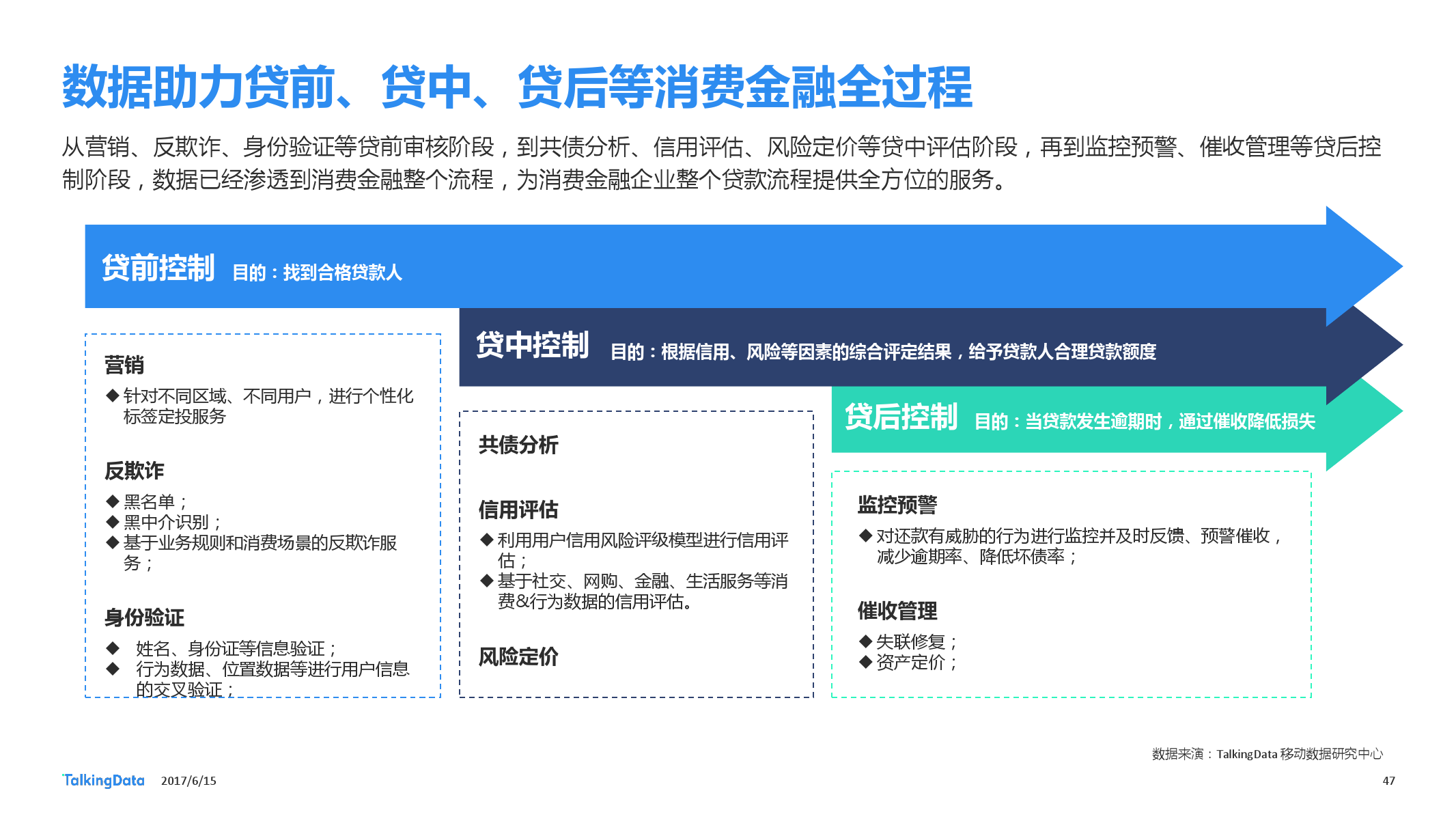Screen dimensions: 1456x819
Task: Click the 信用评估 heading
Action: click(x=518, y=510)
